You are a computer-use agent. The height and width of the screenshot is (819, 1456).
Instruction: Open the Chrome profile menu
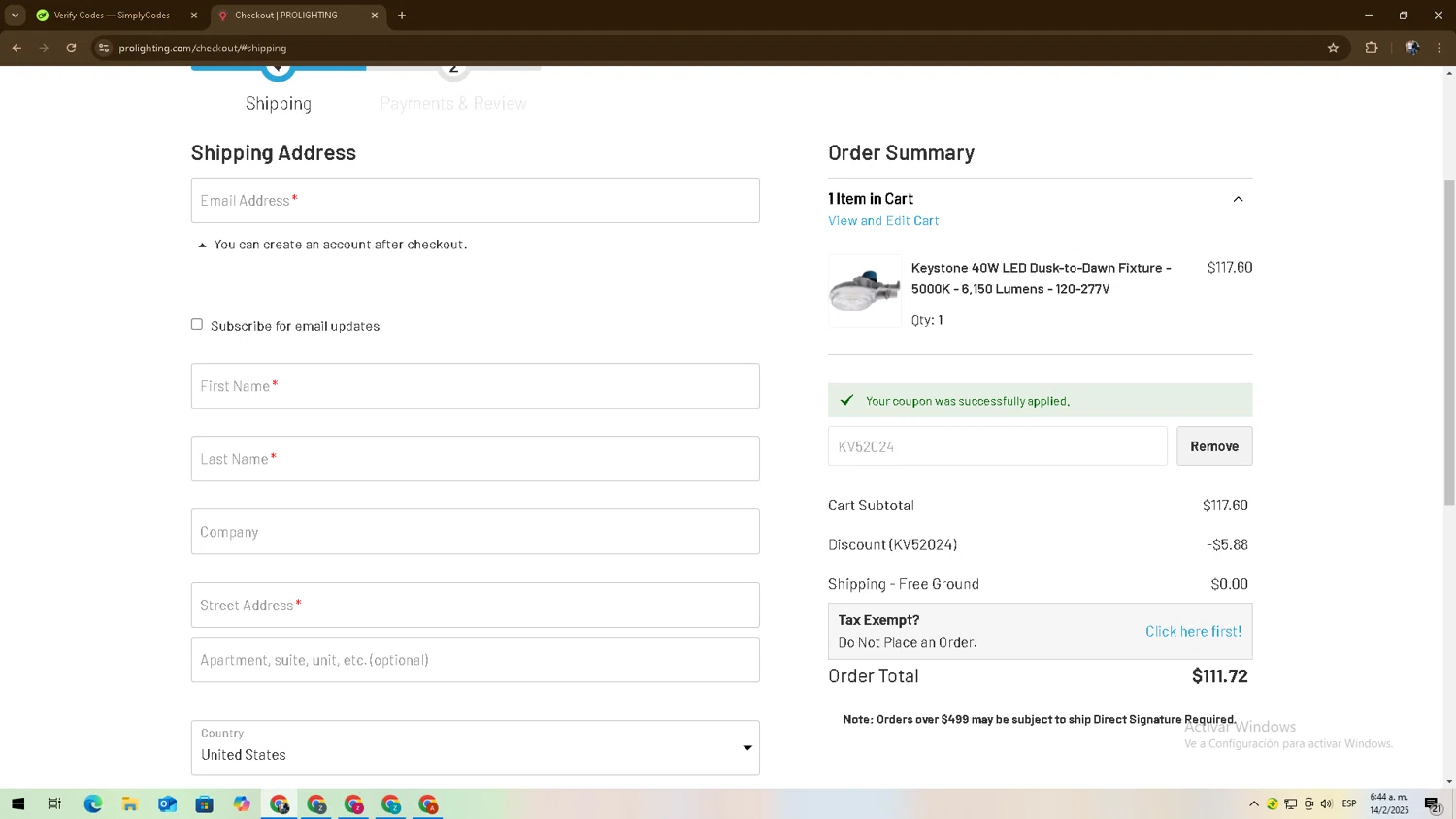pyautogui.click(x=1412, y=48)
